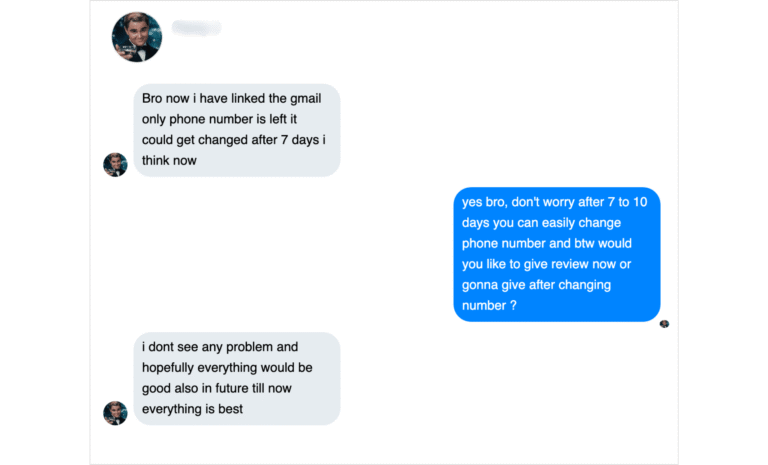The height and width of the screenshot is (465, 768).
Task: Click the blurred contact name beside avatar
Action: pyautogui.click(x=196, y=28)
